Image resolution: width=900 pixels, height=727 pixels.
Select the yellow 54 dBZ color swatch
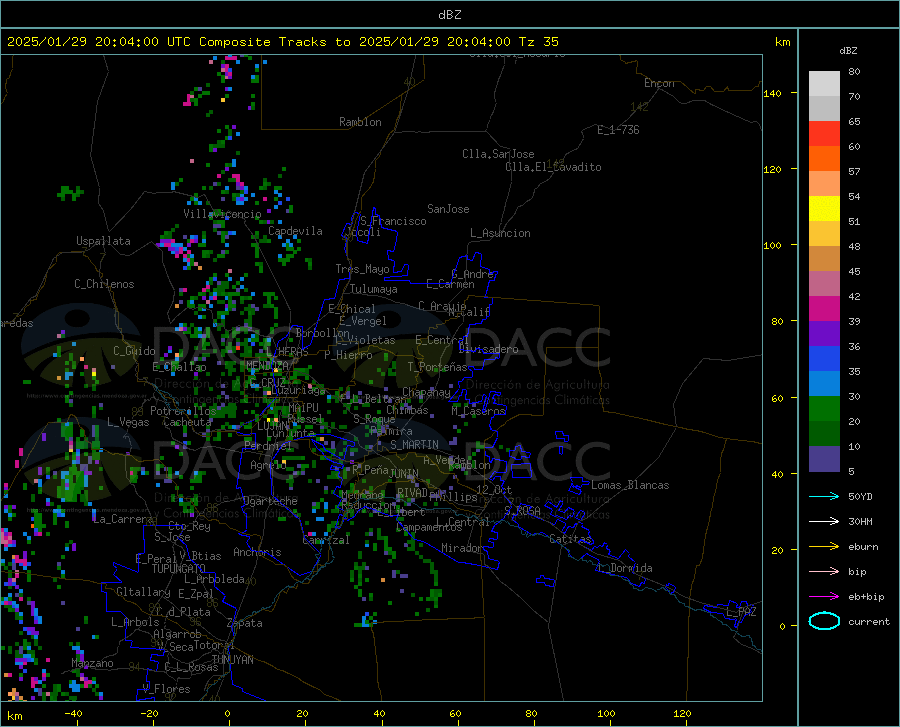[x=824, y=209]
